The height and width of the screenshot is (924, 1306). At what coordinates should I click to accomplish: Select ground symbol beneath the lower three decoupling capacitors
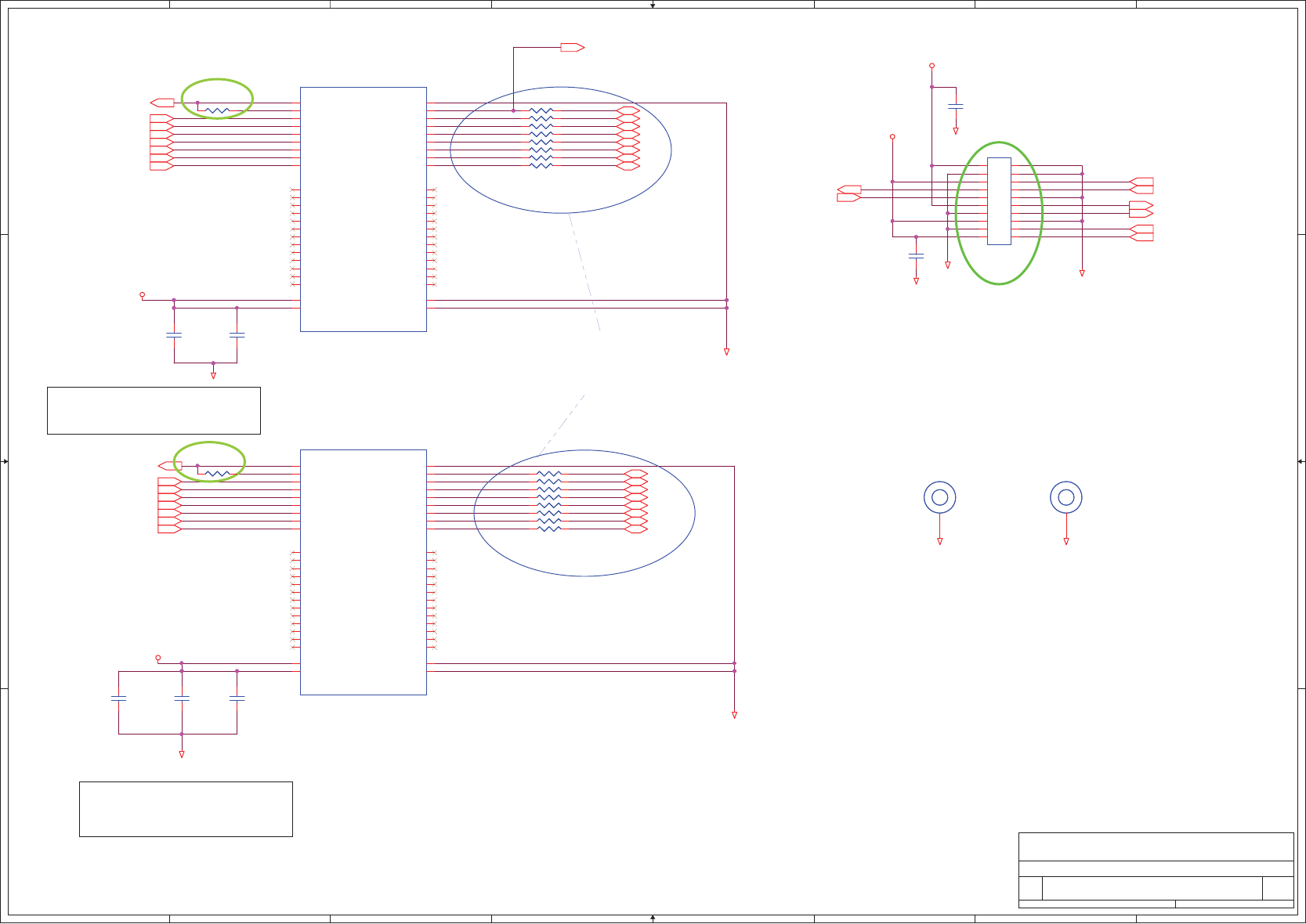(182, 754)
